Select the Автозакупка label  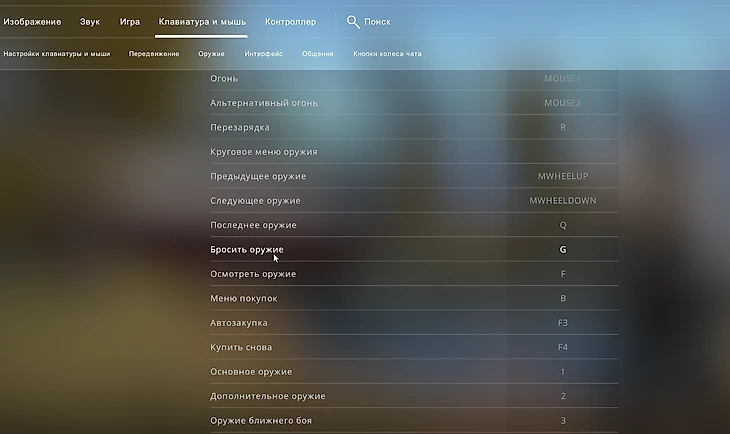tap(239, 323)
